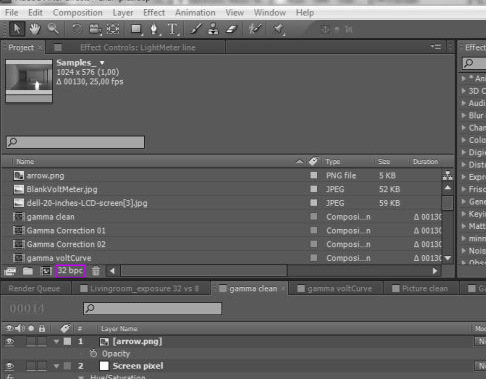Switch to Render Queue tab
The width and height of the screenshot is (486, 379).
click(34, 289)
